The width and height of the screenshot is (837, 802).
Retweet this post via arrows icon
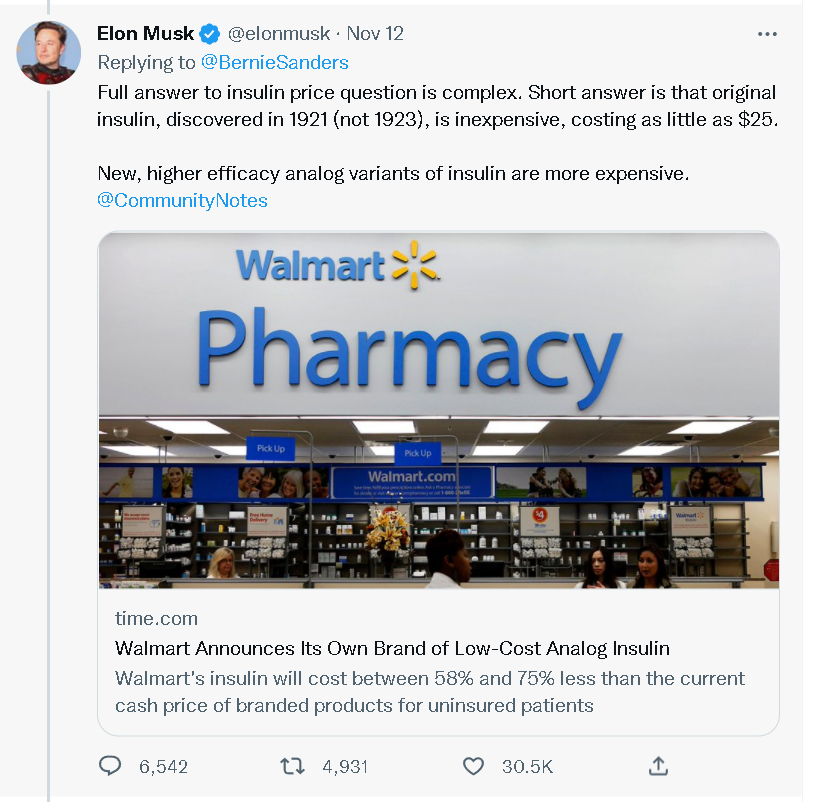[292, 766]
